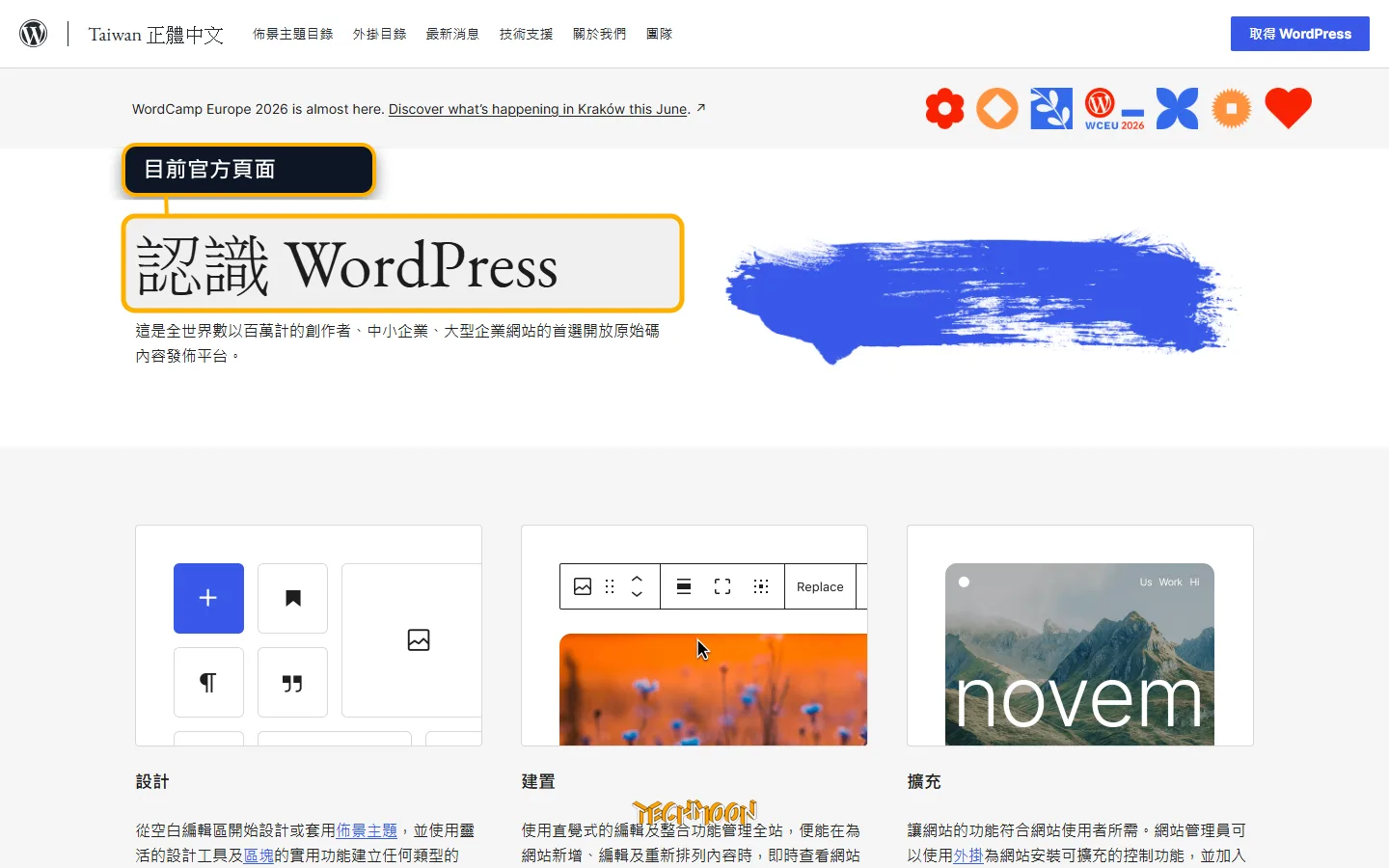The width and height of the screenshot is (1389, 868).
Task: Click the paragraph pilcrow block icon
Action: tap(208, 683)
